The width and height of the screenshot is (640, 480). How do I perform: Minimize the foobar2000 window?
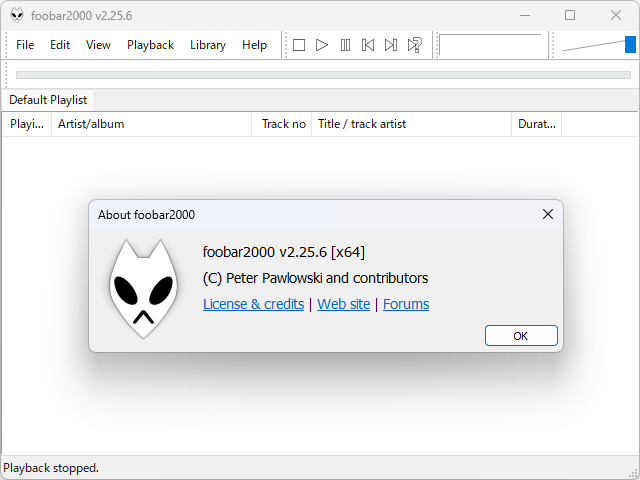[525, 16]
